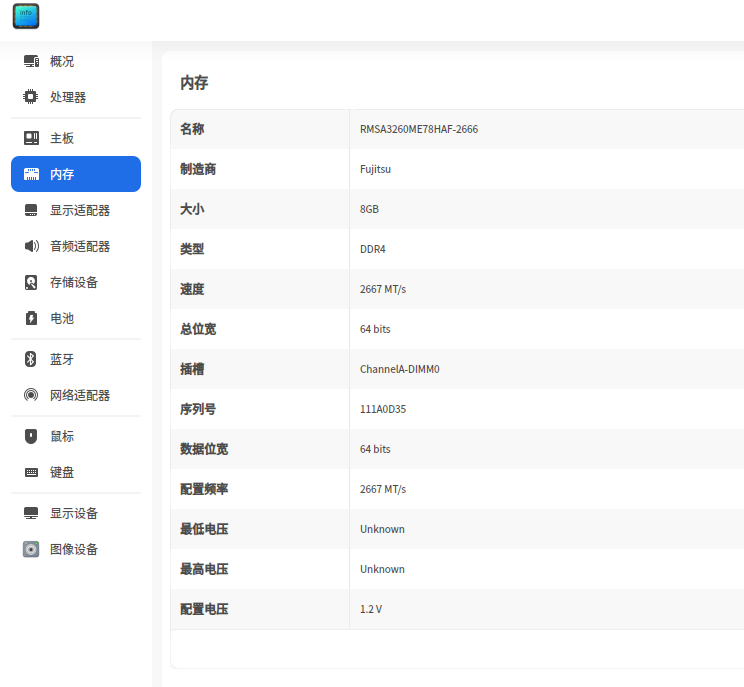Click the 鼠标 mouse icon
Screen dimensions: 744x687
(x=31, y=436)
